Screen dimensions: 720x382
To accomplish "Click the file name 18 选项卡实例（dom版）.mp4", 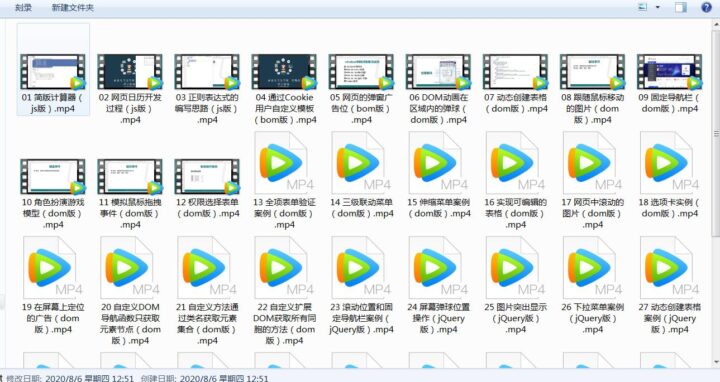I will 670,208.
